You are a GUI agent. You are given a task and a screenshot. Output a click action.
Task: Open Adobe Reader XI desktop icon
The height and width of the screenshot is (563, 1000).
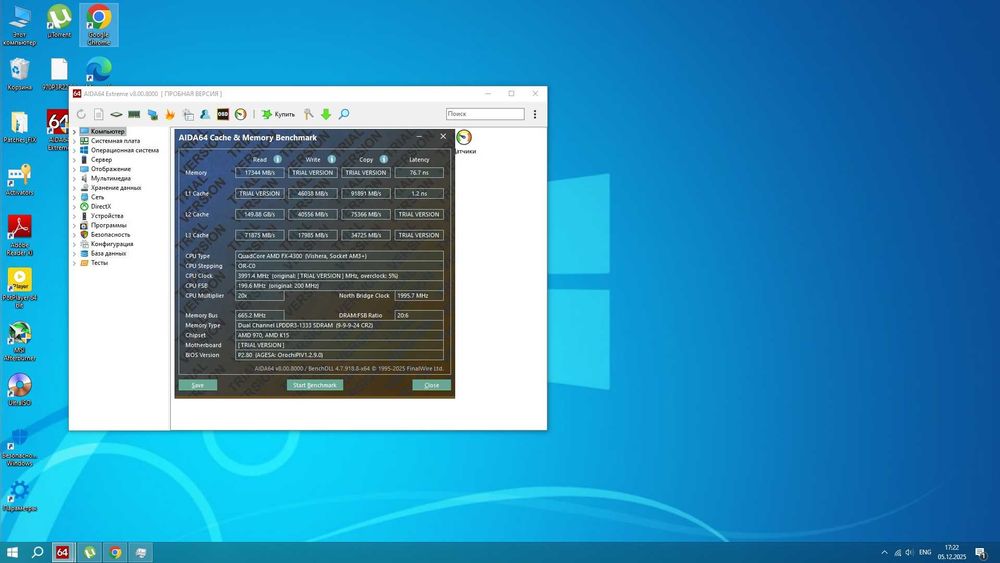click(x=19, y=235)
